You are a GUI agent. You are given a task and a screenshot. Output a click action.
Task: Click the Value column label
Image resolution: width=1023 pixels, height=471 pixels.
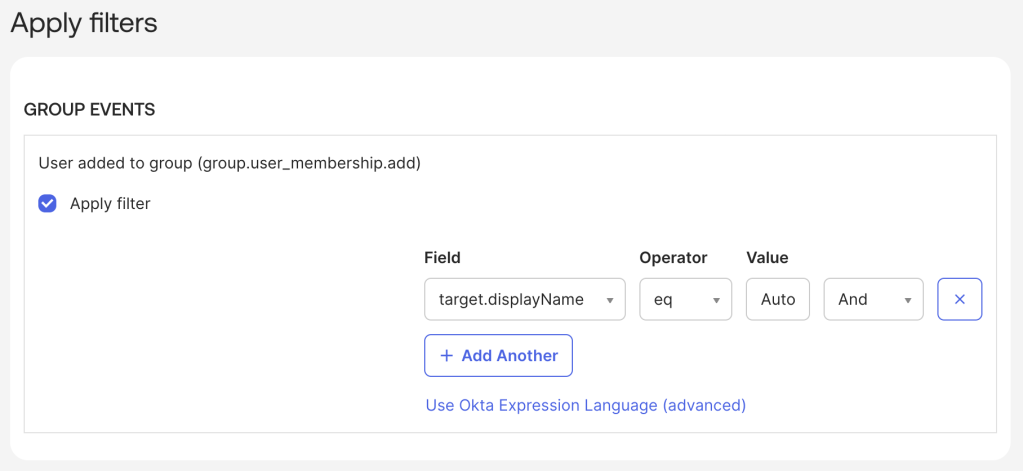[x=767, y=258]
